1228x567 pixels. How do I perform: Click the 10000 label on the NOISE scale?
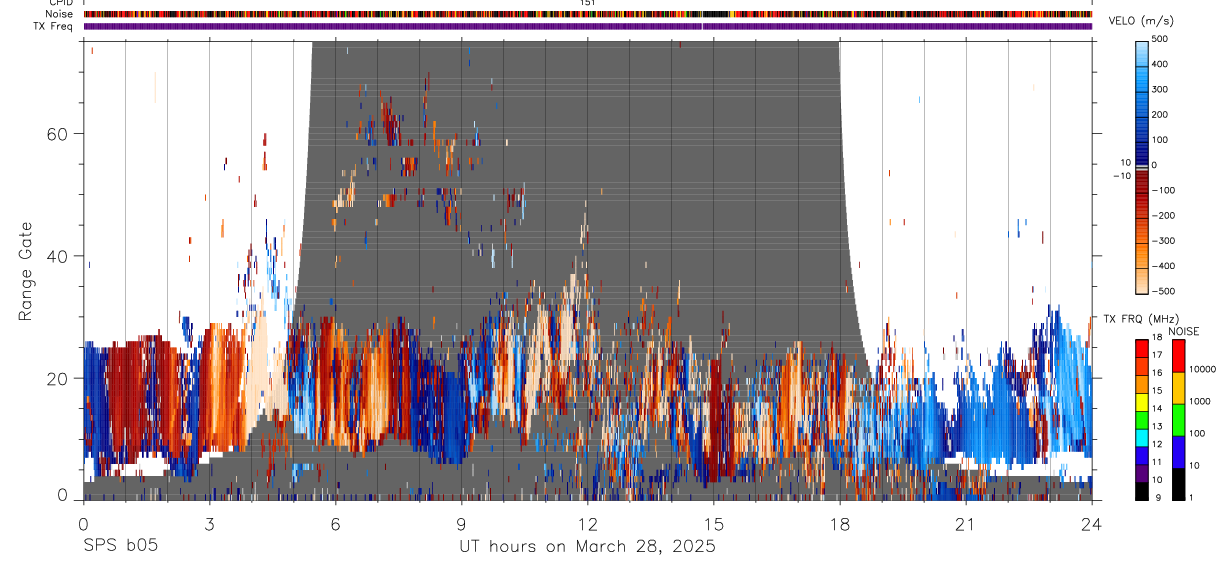1202,370
